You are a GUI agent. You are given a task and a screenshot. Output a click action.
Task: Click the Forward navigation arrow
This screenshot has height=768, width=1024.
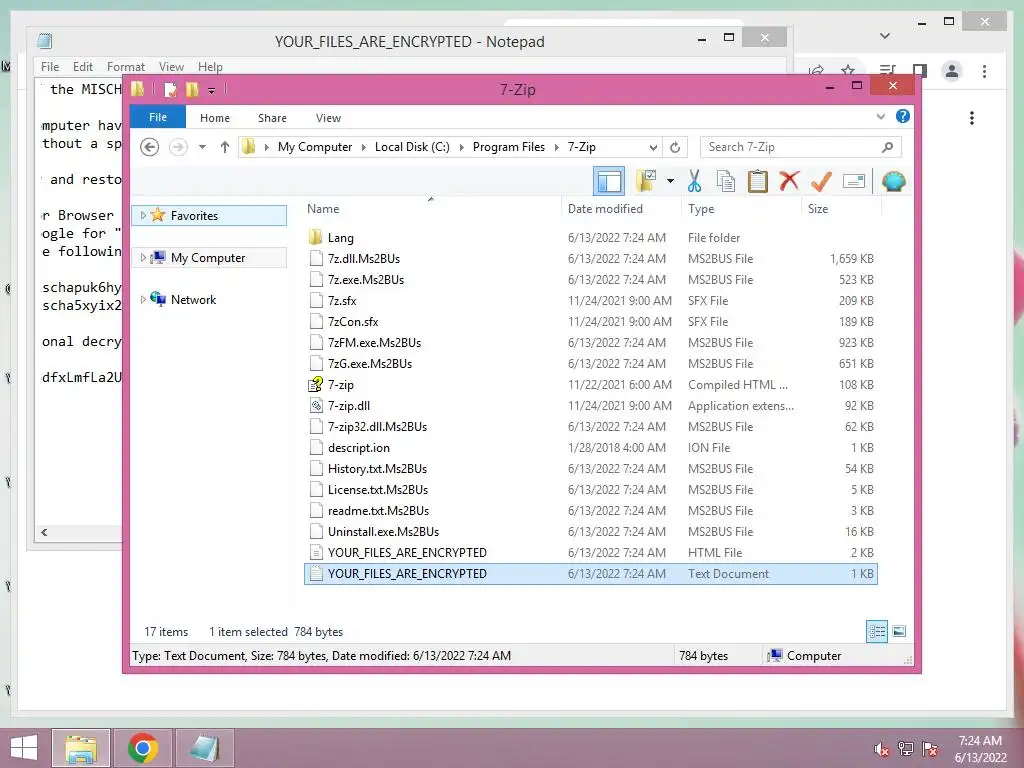click(178, 147)
